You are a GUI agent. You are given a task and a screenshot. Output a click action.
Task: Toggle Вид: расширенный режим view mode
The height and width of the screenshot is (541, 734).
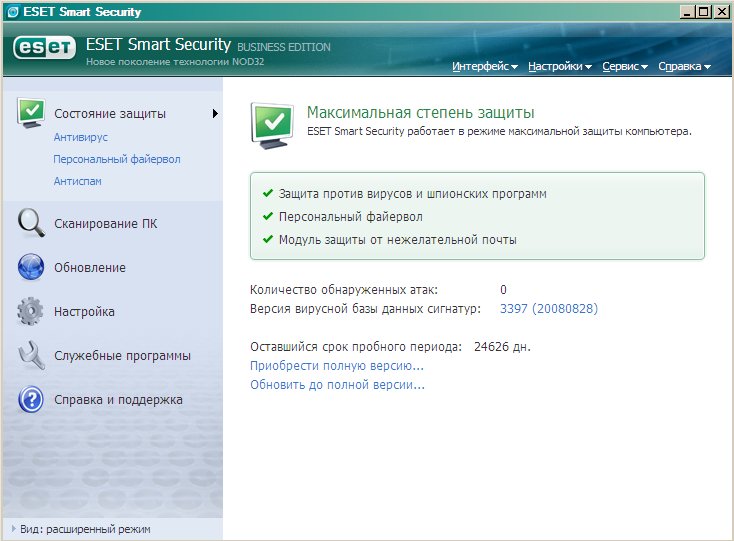click(x=81, y=529)
